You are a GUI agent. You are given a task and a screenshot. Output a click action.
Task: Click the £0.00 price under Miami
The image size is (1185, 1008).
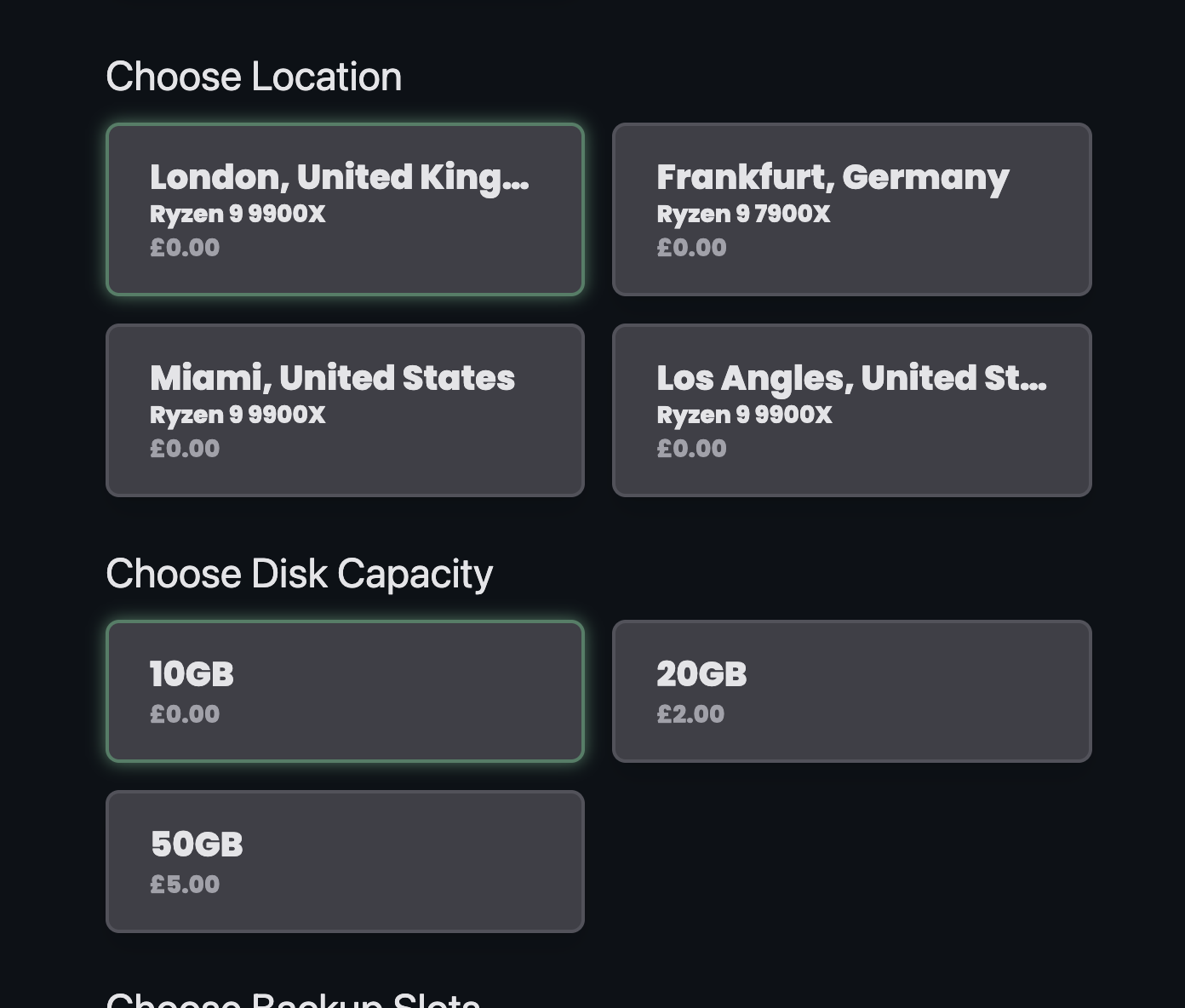(x=185, y=449)
